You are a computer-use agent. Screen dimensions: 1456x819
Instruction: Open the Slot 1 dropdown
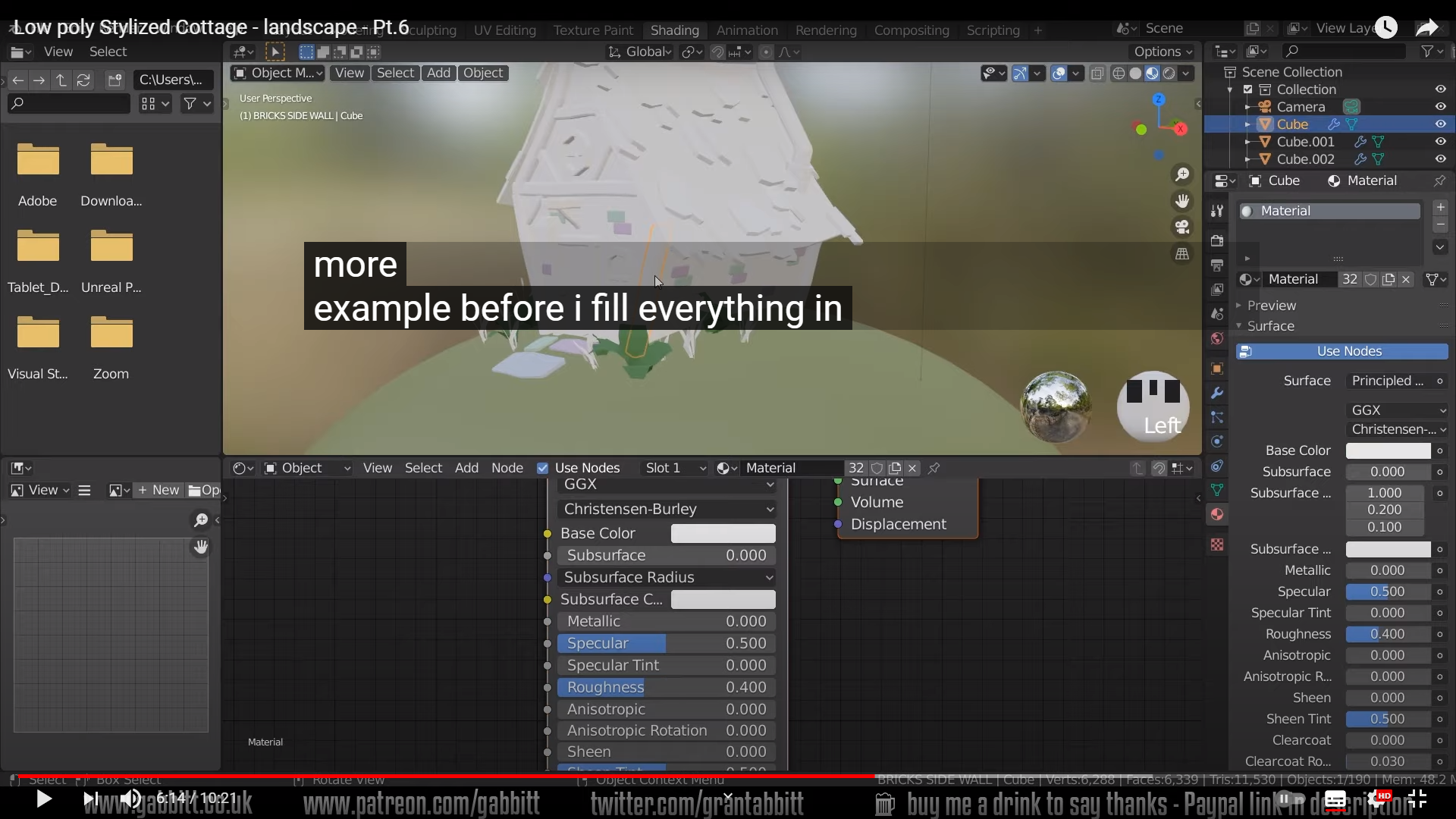(x=674, y=468)
